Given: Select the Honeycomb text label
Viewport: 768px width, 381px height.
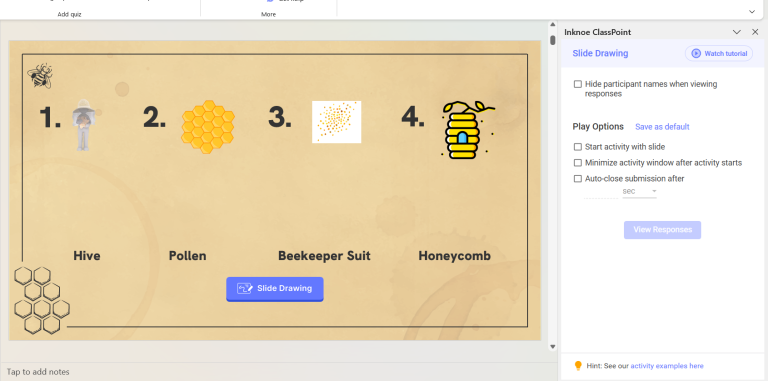Looking at the screenshot, I should (455, 256).
